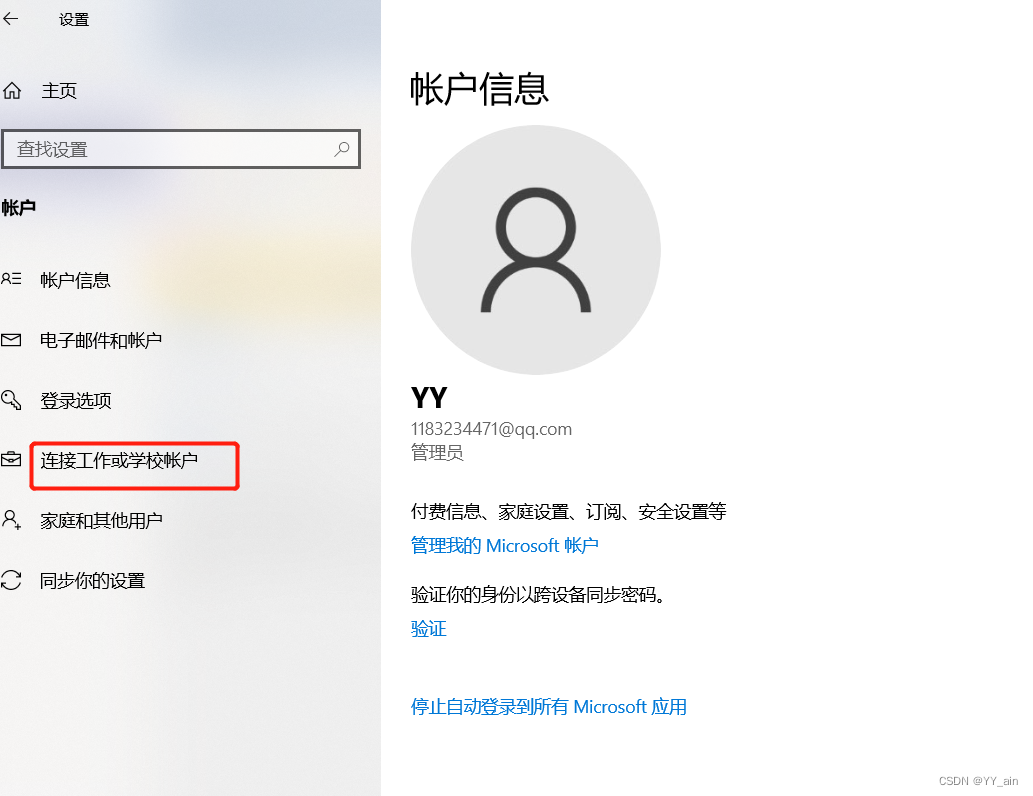Open 同步你的设置 page
Viewport: 1033px width, 796px height.
click(x=92, y=581)
